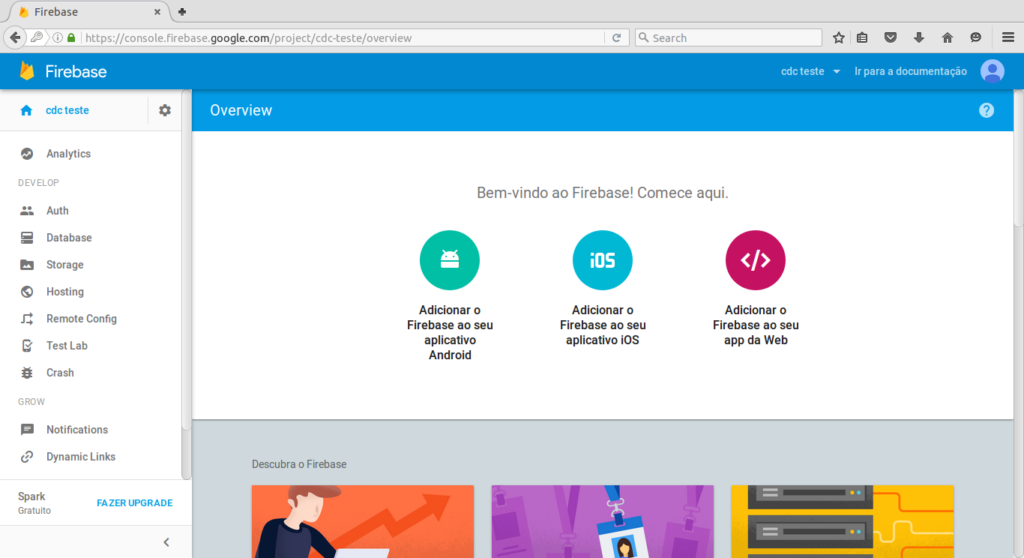Screen dimensions: 1024x558
Task: Click the Dynamic Links chain icon
Action: (x=27, y=457)
